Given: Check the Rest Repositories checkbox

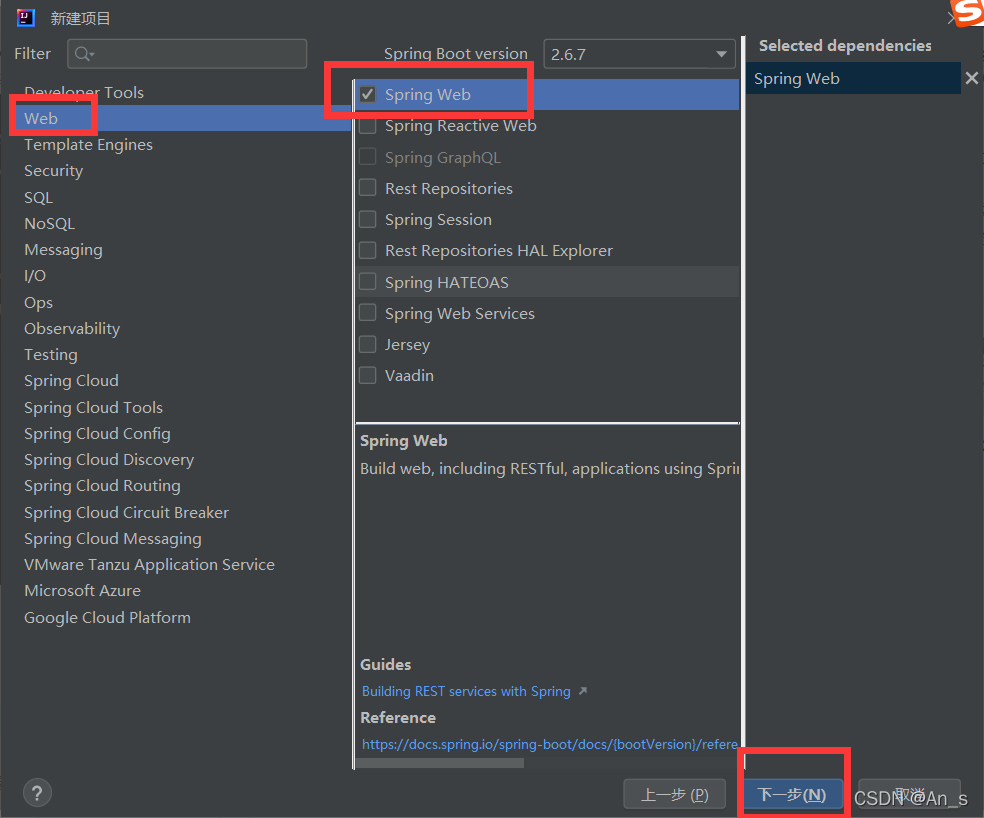Looking at the screenshot, I should pos(368,188).
